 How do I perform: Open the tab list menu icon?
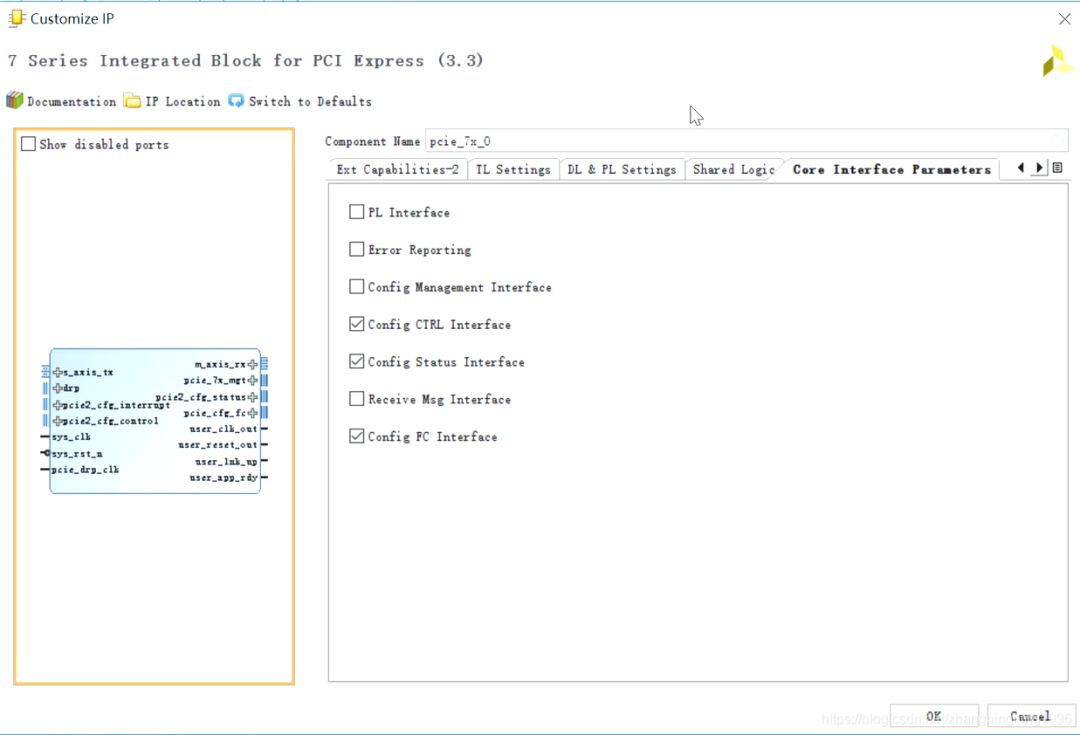click(1057, 168)
